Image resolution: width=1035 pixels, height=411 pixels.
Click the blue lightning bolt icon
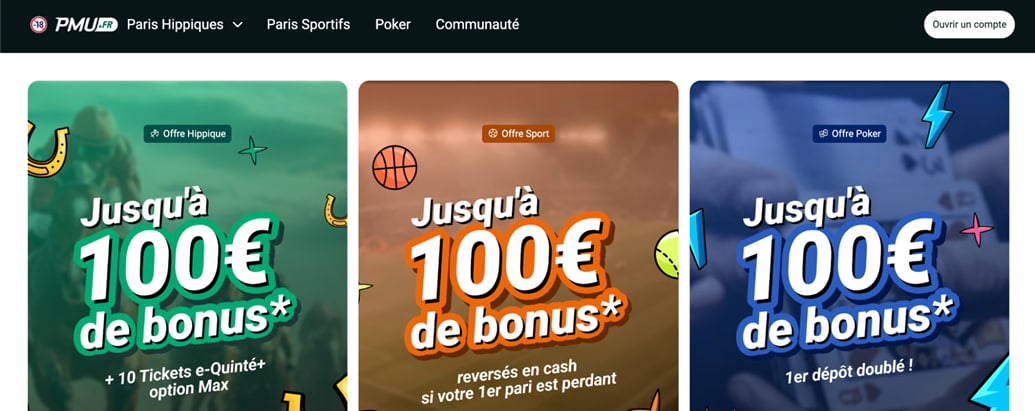[937, 114]
